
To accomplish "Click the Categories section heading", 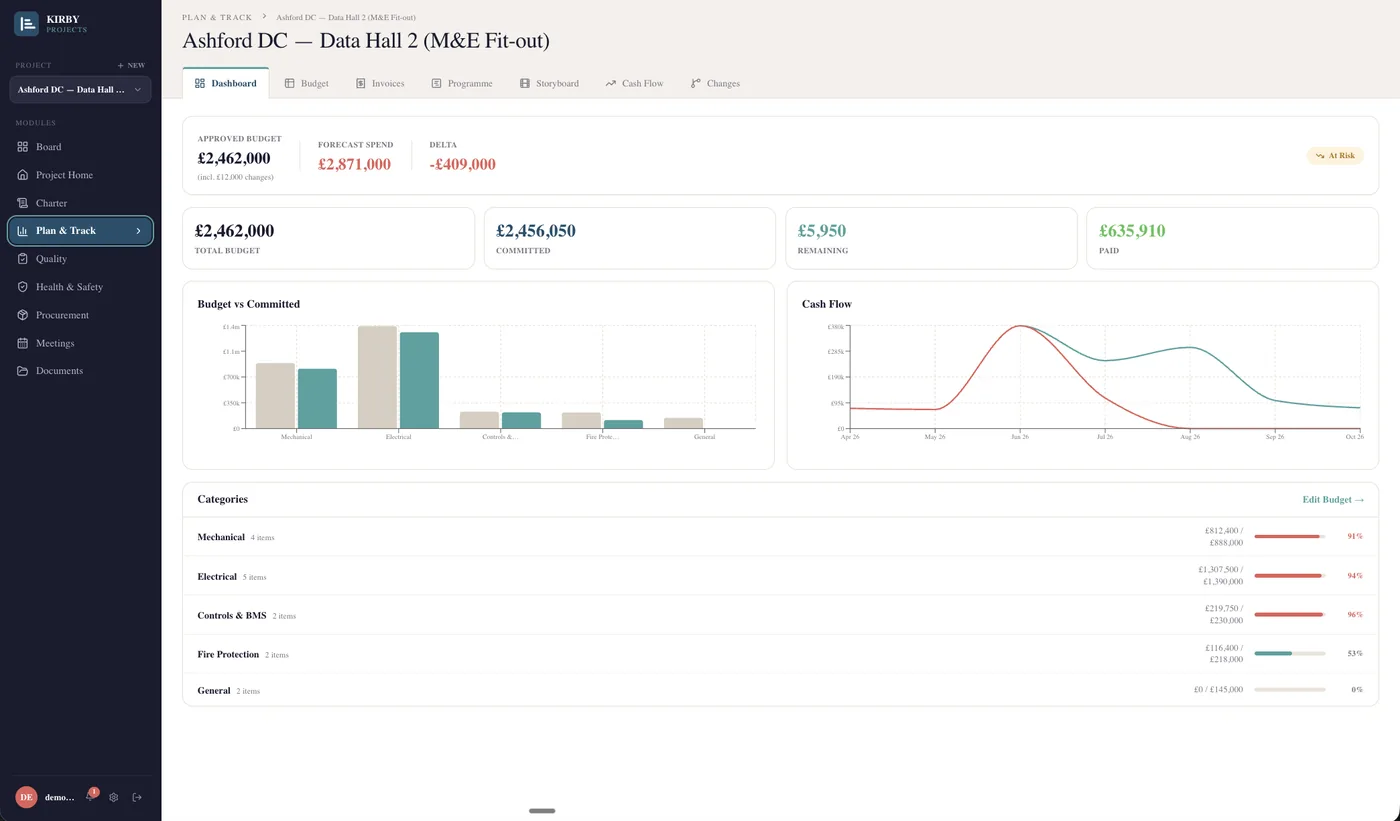I will pos(223,499).
